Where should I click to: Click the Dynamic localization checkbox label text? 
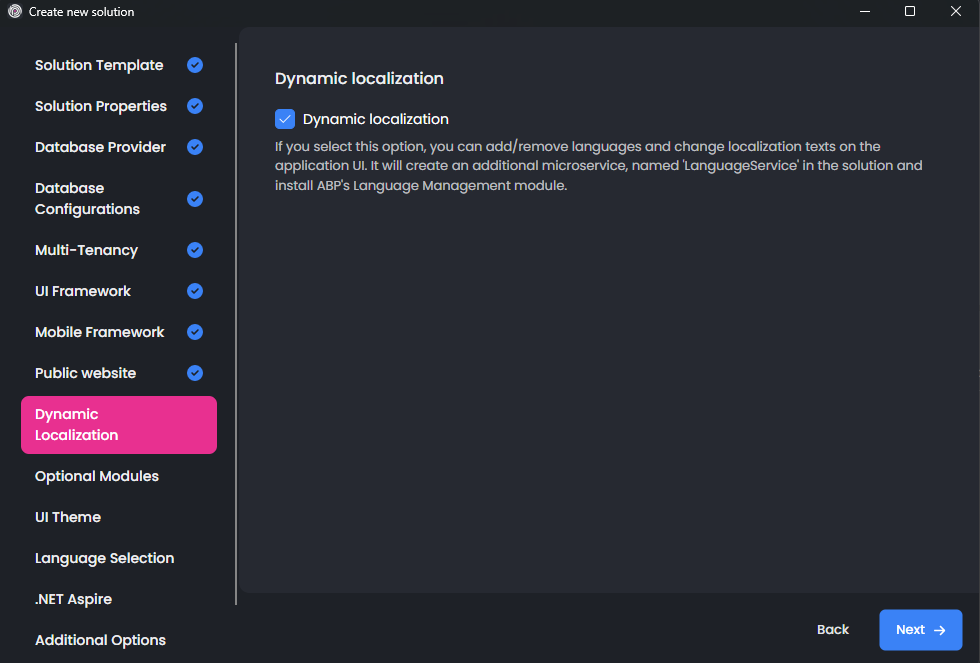click(x=376, y=119)
